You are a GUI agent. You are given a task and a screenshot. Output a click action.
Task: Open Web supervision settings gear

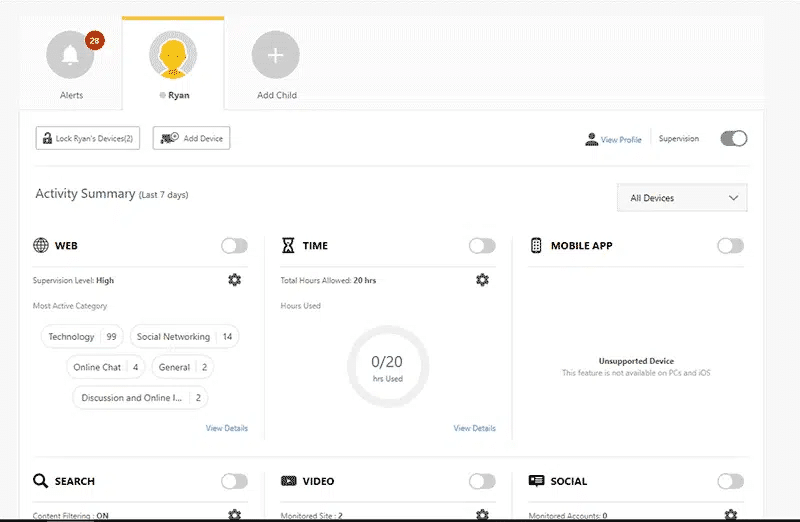(x=234, y=280)
